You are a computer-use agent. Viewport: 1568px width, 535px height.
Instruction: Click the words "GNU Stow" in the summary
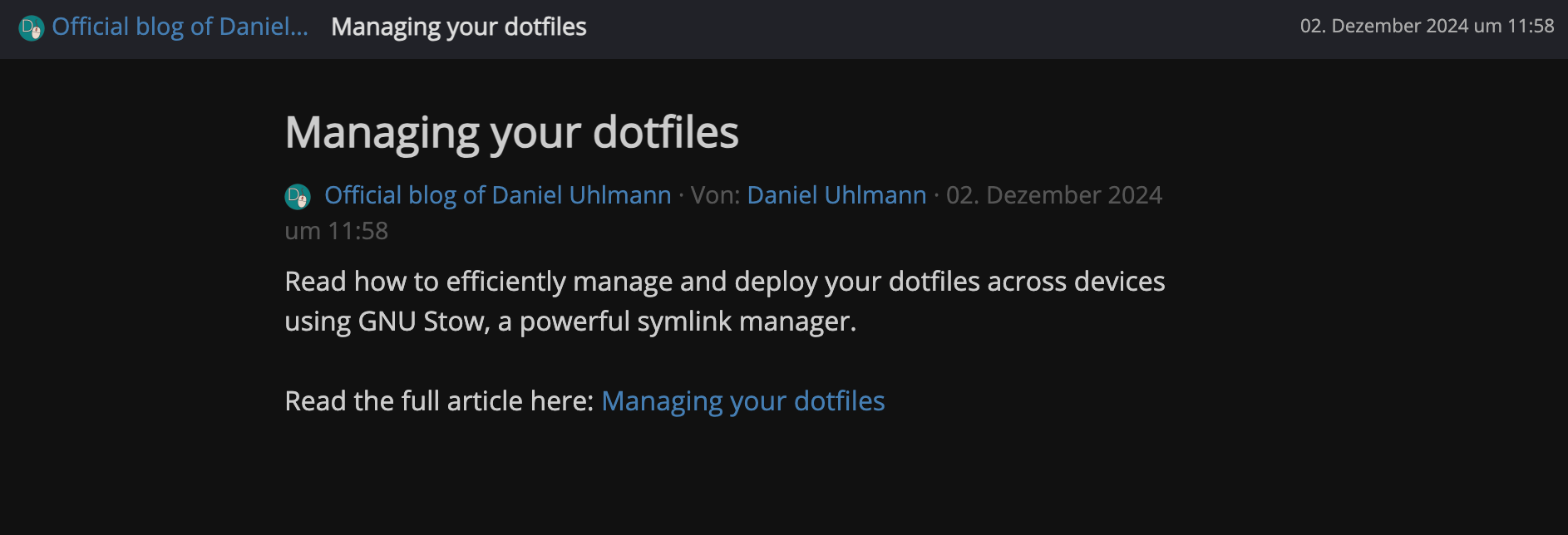coord(422,321)
